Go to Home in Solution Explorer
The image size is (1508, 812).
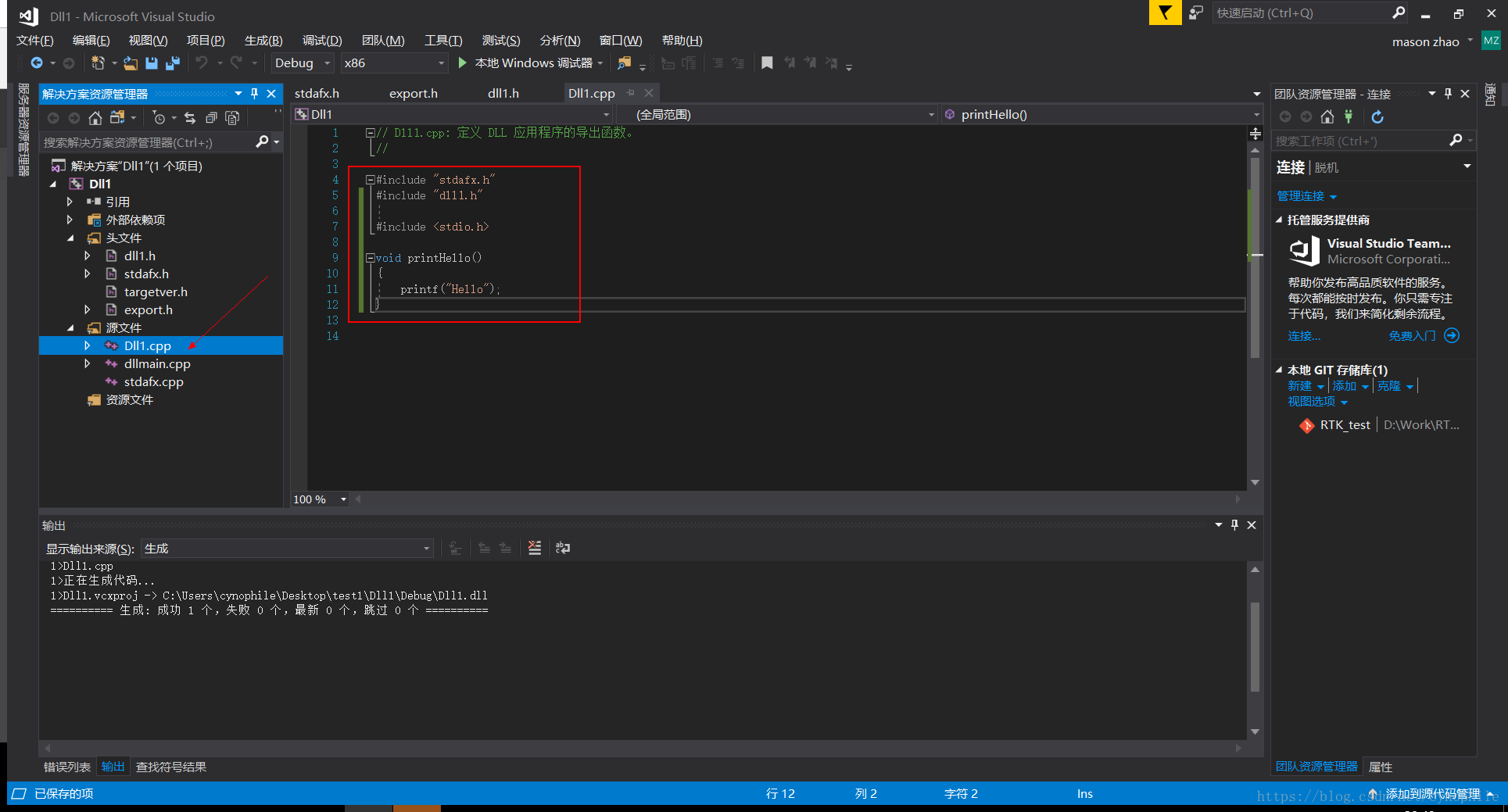tap(95, 118)
